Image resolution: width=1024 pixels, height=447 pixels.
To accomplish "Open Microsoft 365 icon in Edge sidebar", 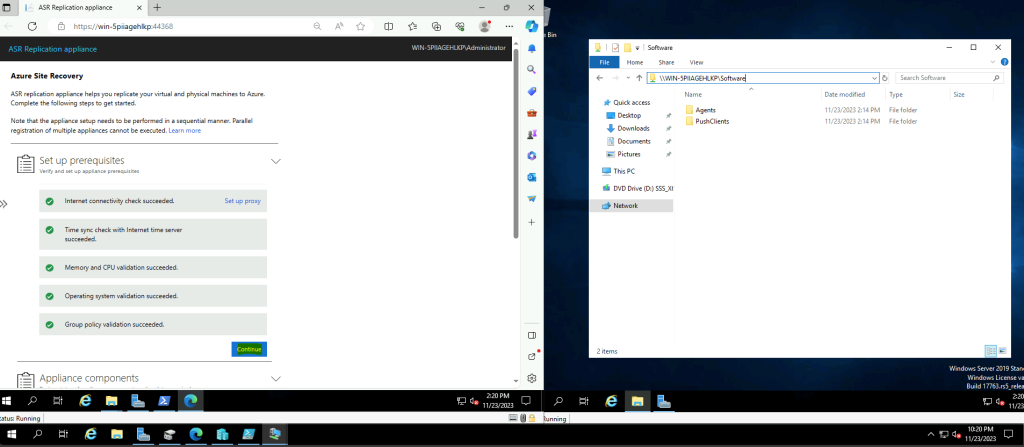I will (532, 156).
